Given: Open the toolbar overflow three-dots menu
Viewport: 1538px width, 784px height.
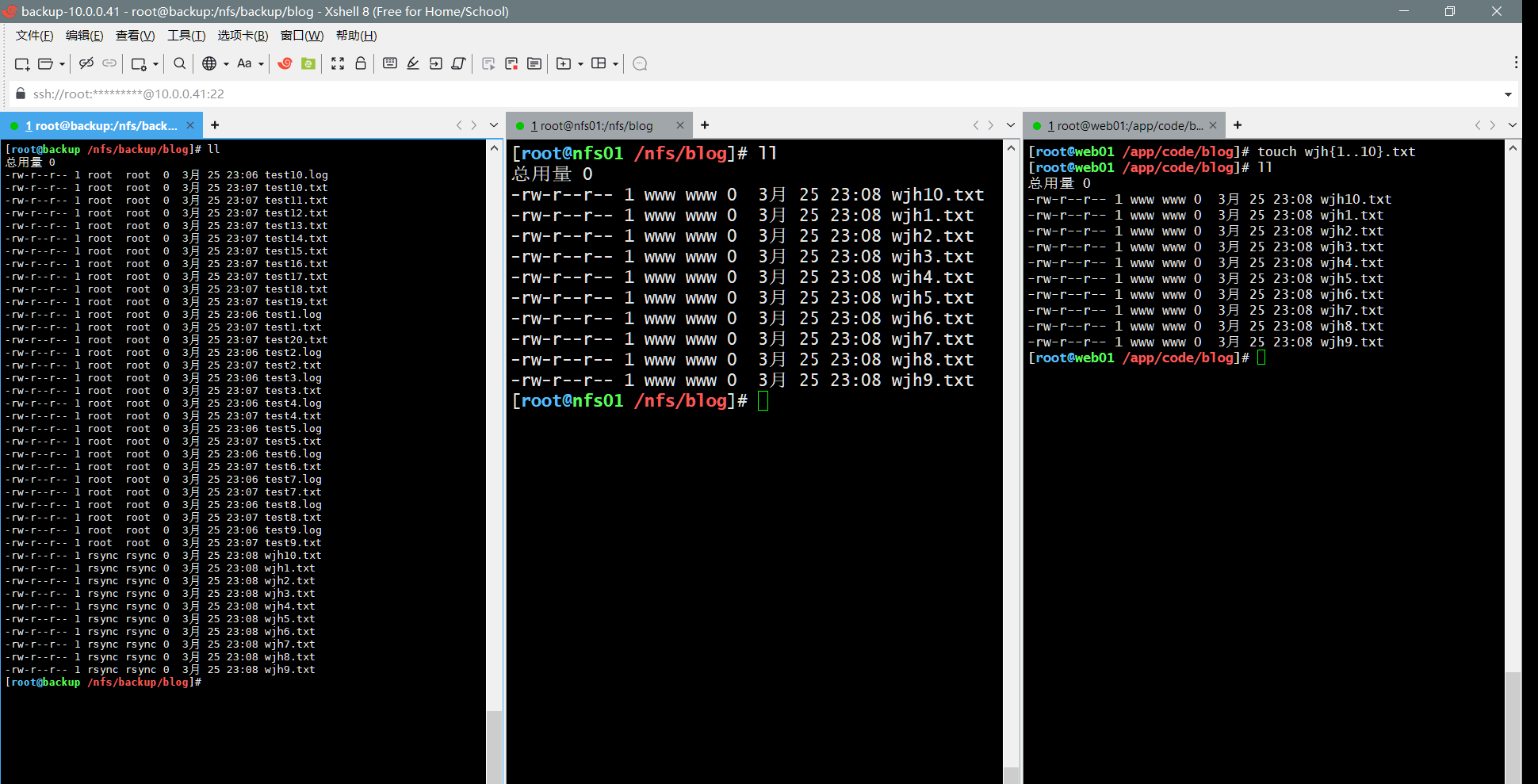Looking at the screenshot, I should 1516,63.
